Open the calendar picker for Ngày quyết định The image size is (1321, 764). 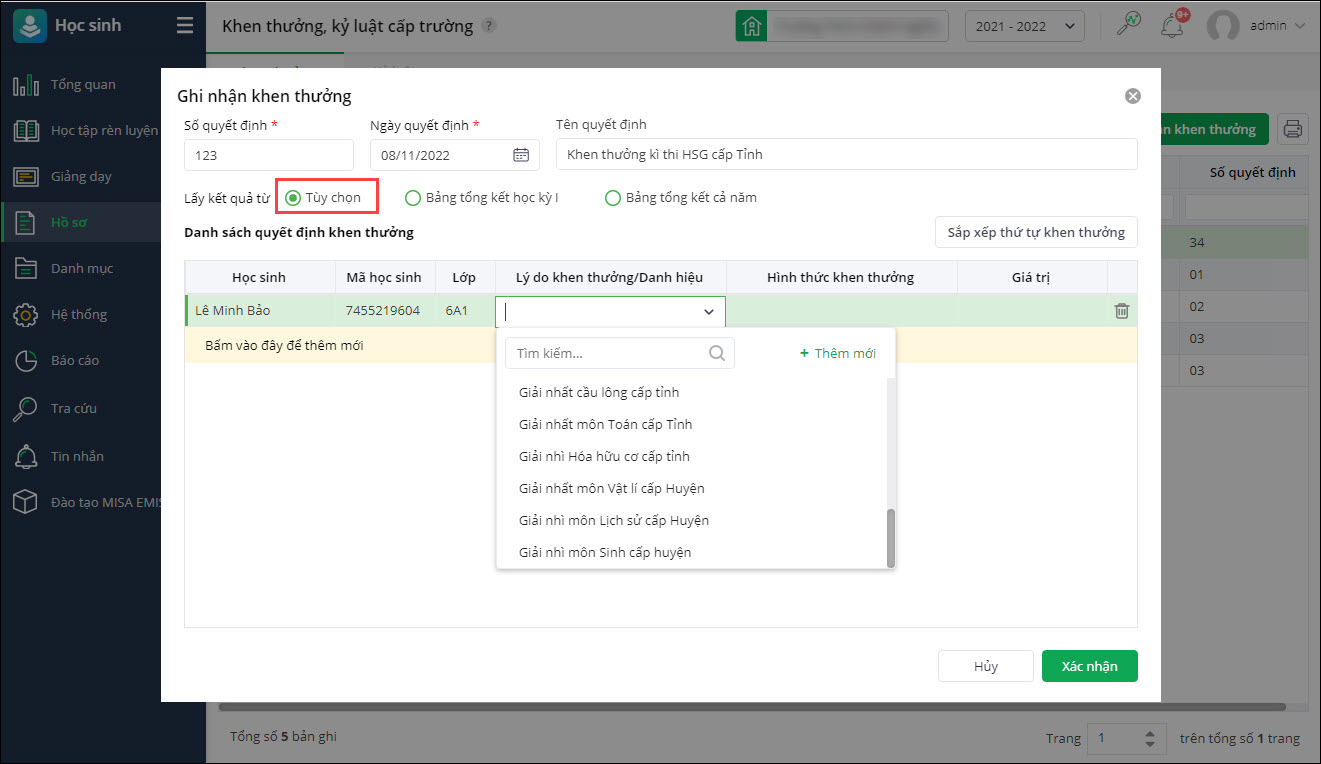coord(521,155)
